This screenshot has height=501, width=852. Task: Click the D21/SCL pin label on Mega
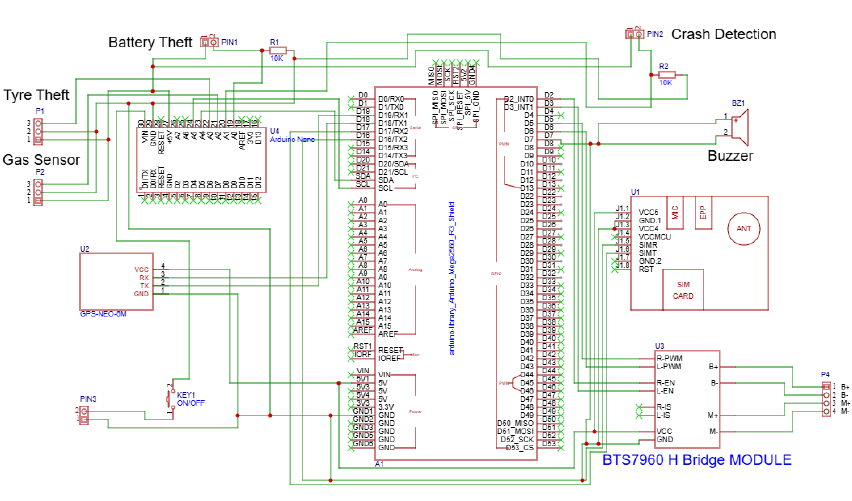(393, 172)
